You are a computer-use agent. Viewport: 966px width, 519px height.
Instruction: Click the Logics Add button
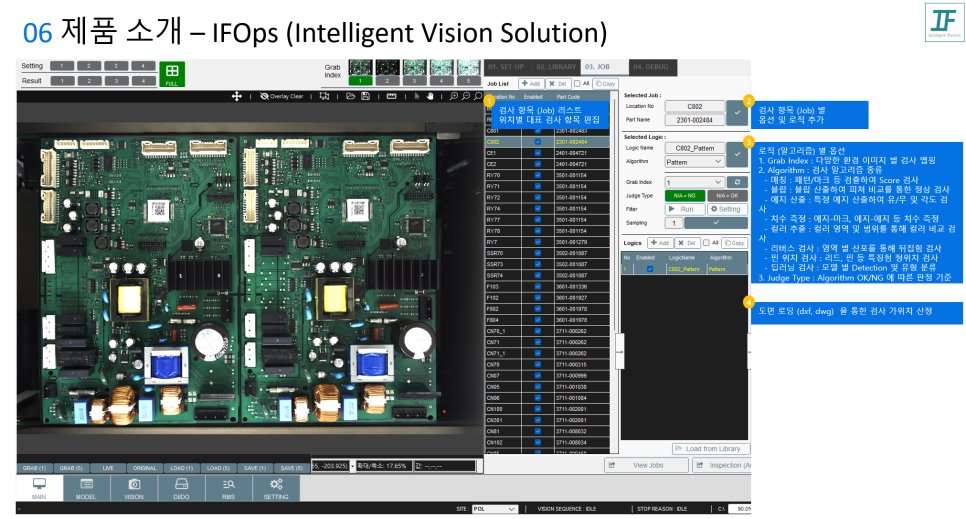(x=661, y=243)
